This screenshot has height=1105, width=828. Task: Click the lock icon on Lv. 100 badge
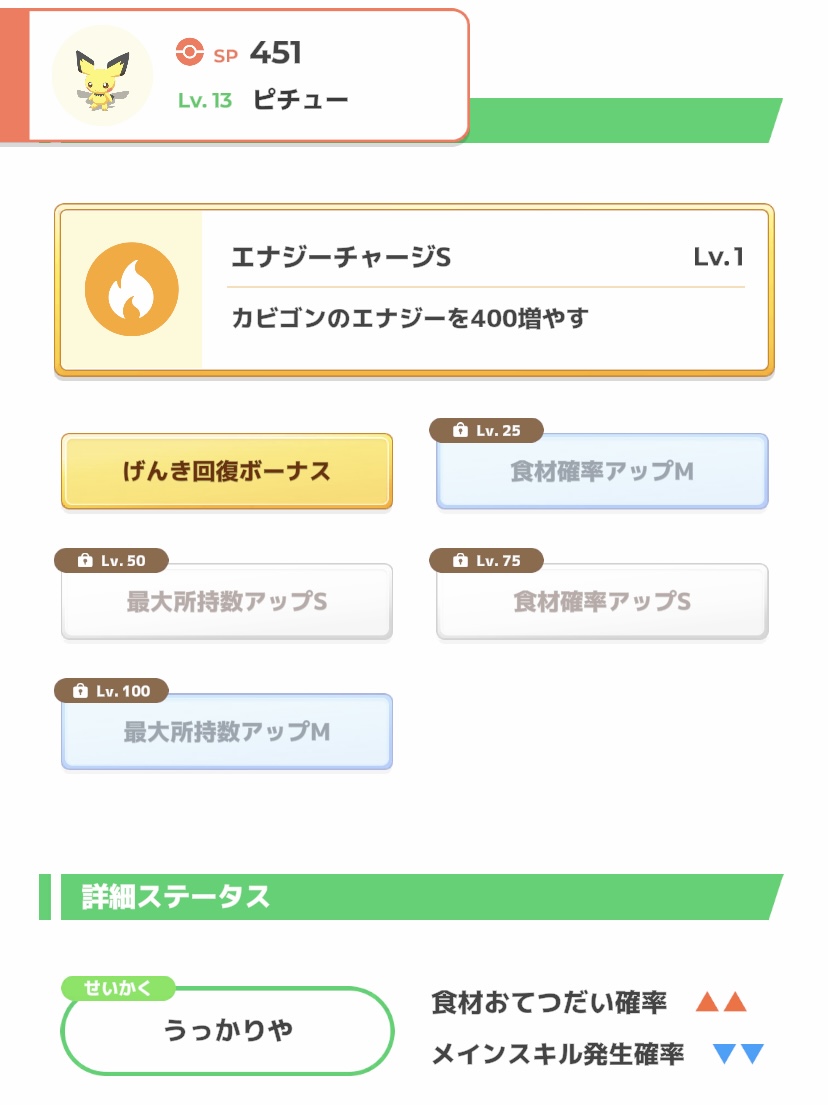[80, 691]
